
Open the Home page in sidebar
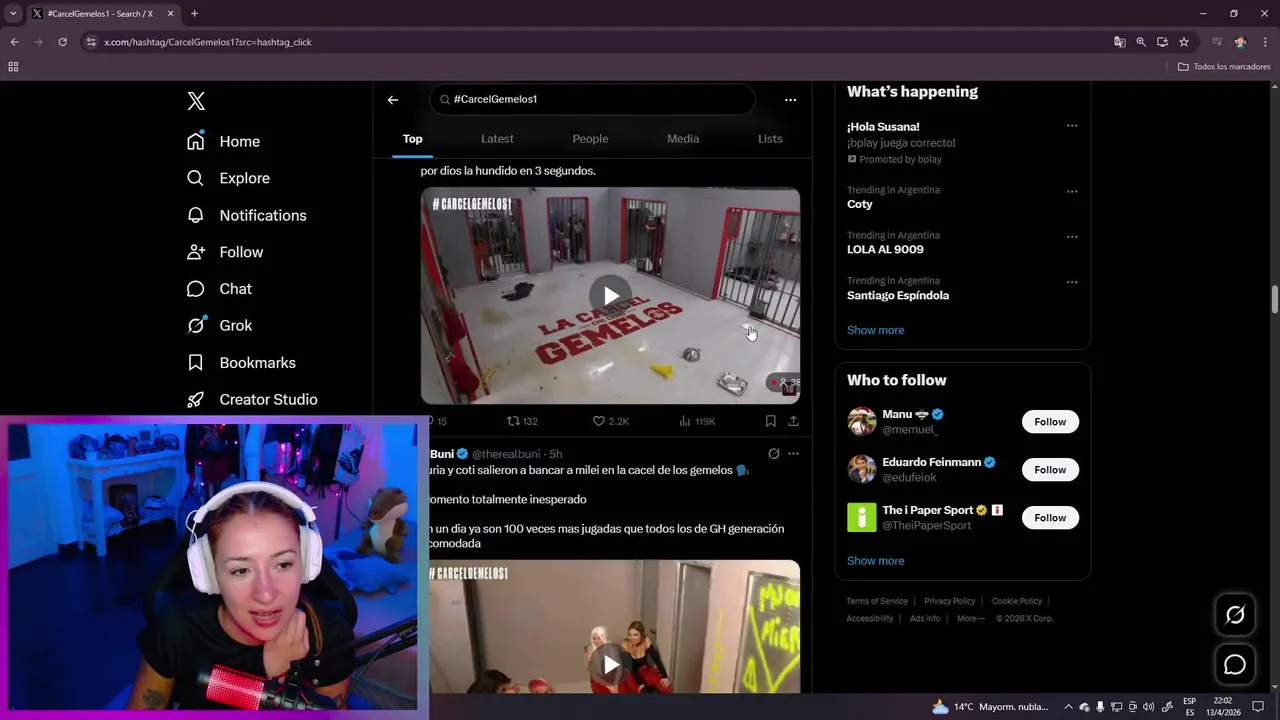[224, 141]
